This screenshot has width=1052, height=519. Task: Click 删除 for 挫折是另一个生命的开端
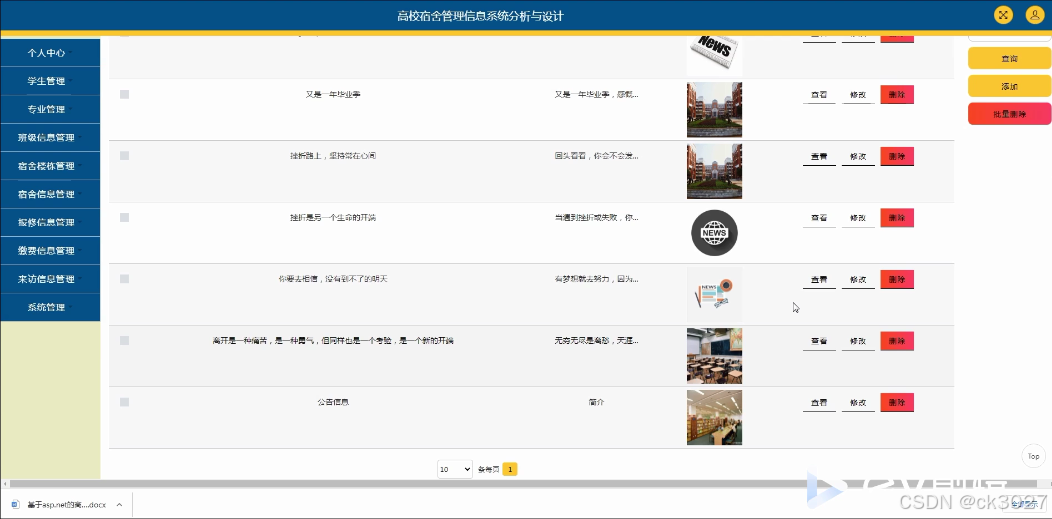point(897,218)
